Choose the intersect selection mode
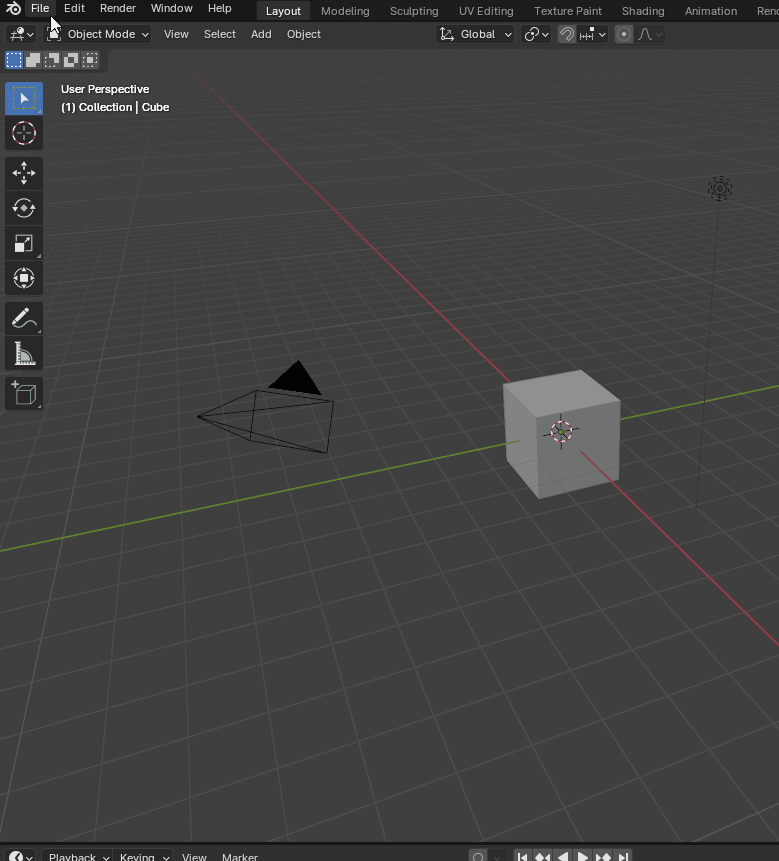The image size is (779, 861). pos(89,60)
